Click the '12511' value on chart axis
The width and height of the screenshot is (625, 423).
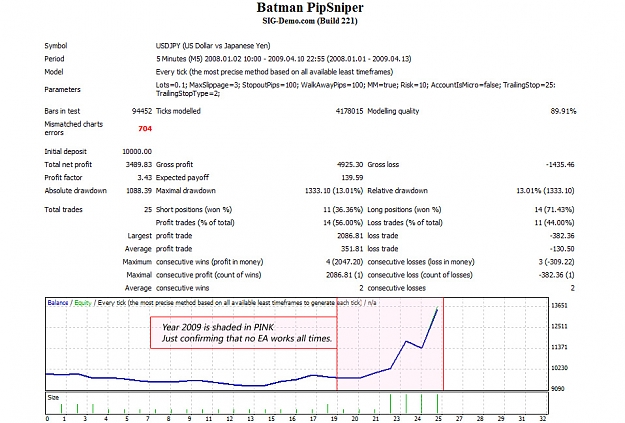pyautogui.click(x=559, y=327)
